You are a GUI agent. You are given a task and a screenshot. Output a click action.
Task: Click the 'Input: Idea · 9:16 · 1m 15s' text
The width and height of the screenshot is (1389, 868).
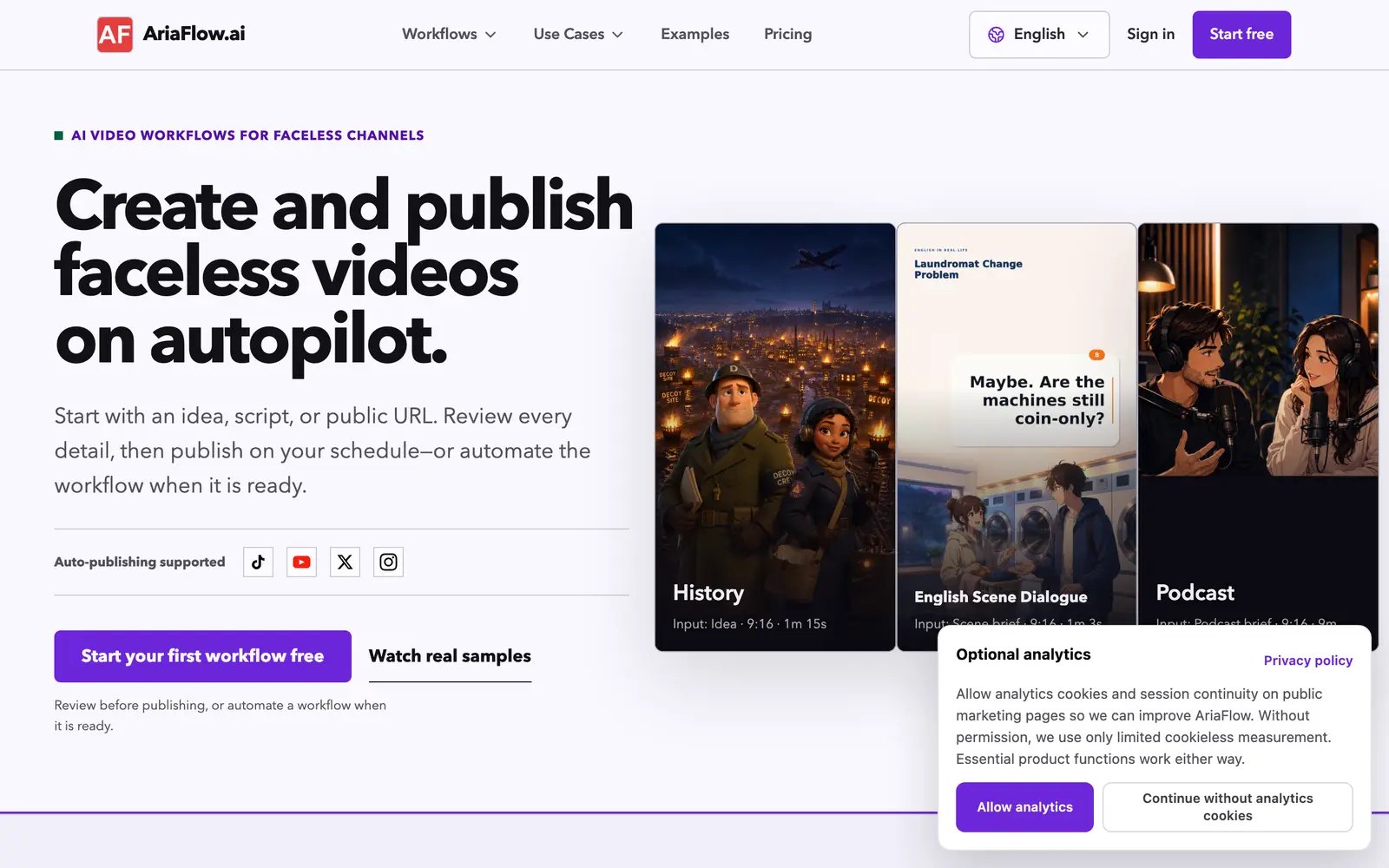pyautogui.click(x=749, y=624)
